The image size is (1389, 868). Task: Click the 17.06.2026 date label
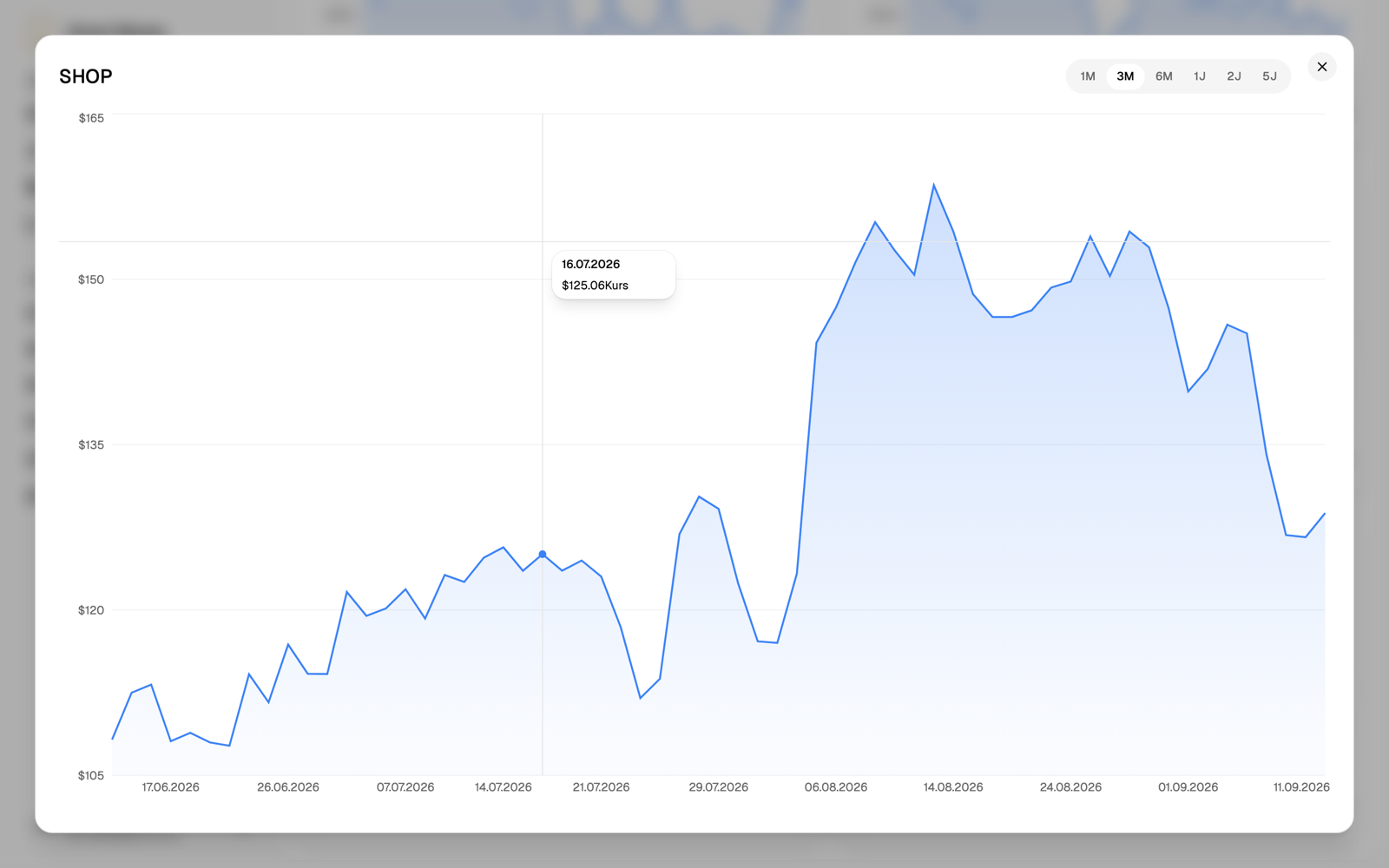pos(171,787)
